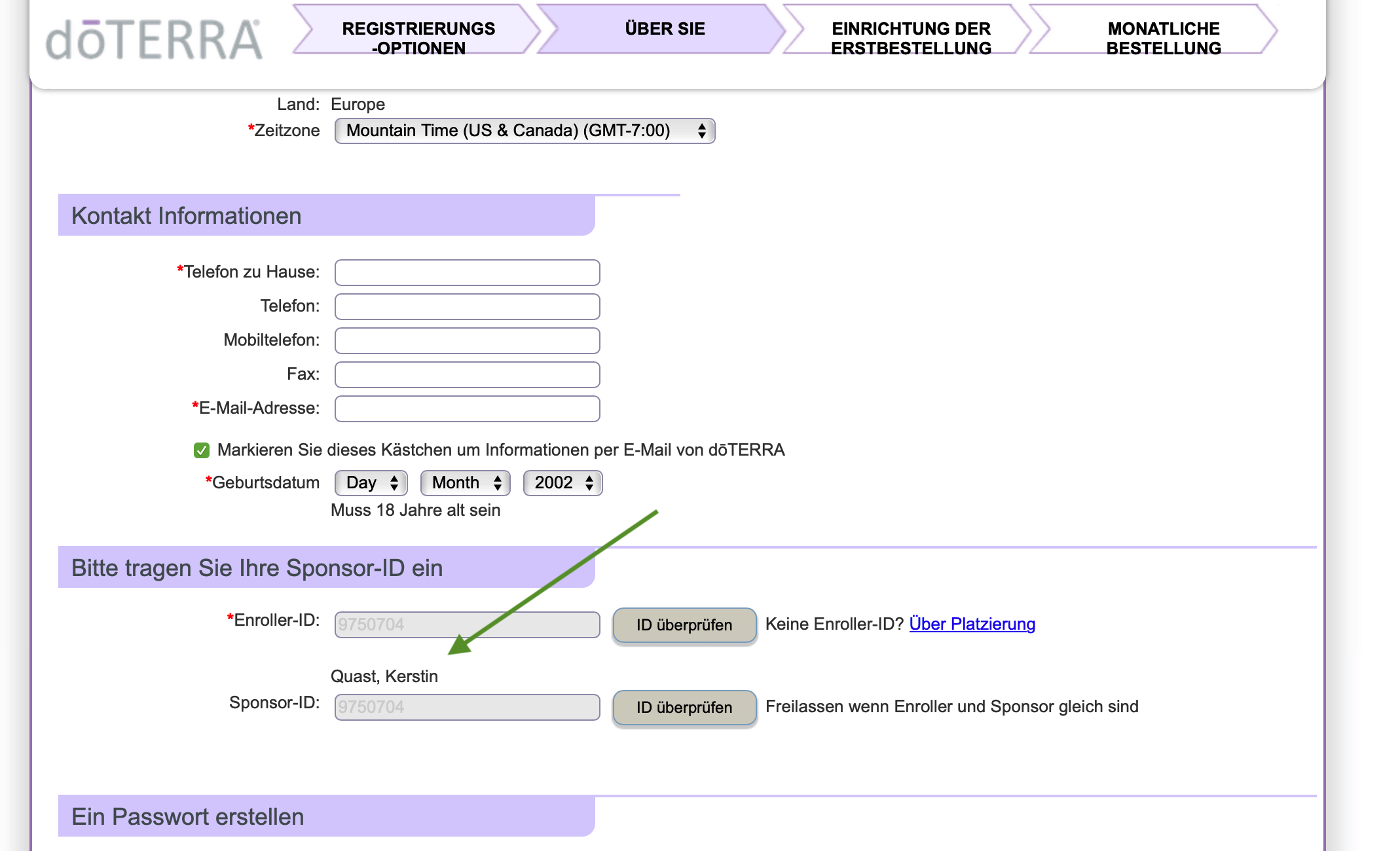This screenshot has height=851, width=1400.
Task: Verify Enroller-ID with ID überprüfen button
Action: pyautogui.click(x=684, y=625)
